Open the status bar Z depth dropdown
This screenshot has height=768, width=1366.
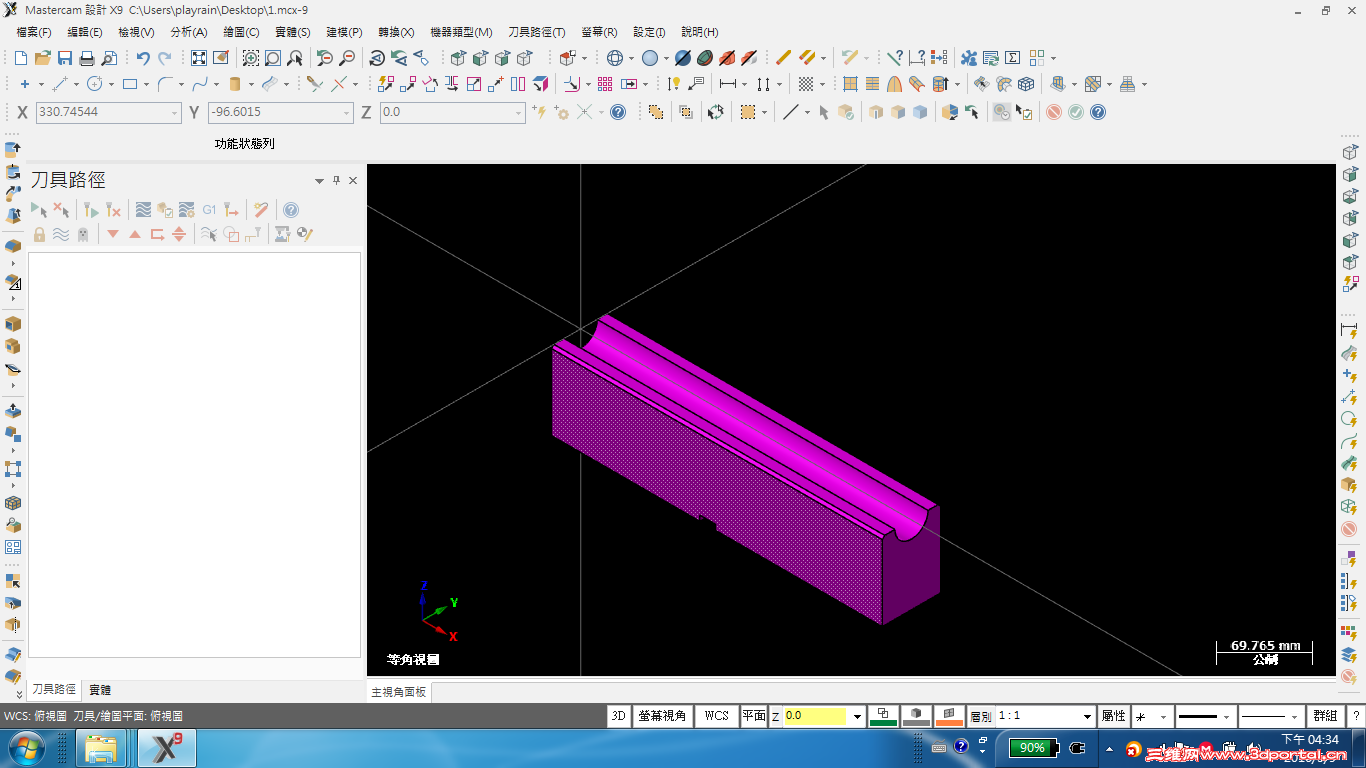pyautogui.click(x=857, y=717)
